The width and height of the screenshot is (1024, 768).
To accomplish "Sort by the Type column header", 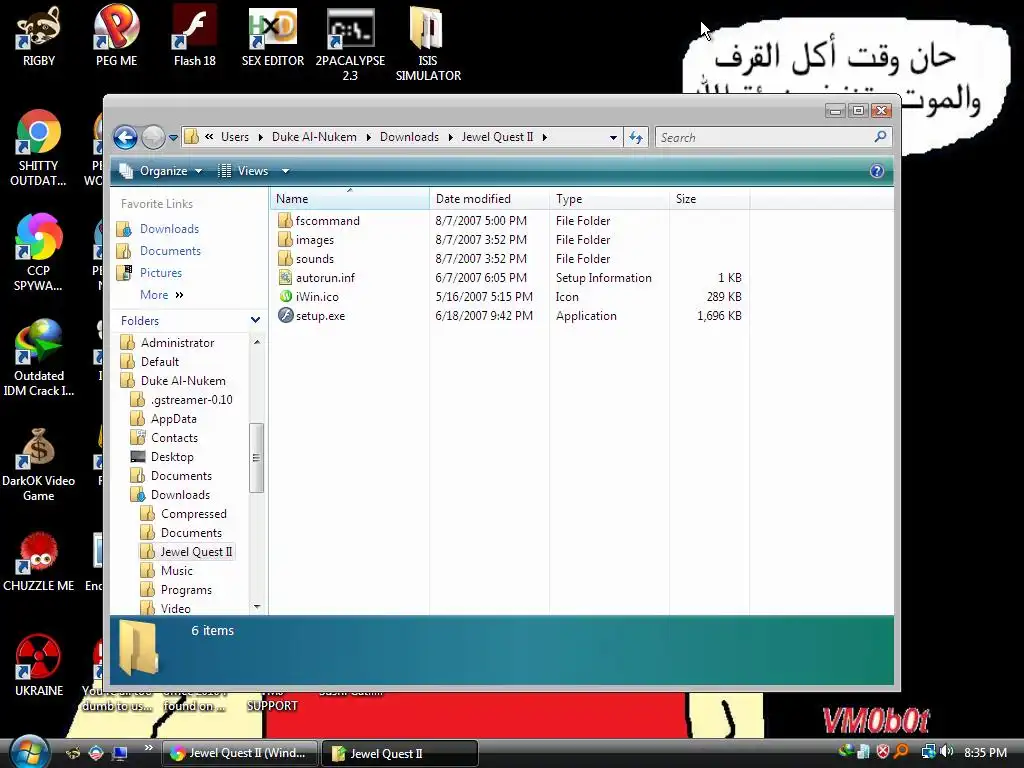I will coord(609,199).
